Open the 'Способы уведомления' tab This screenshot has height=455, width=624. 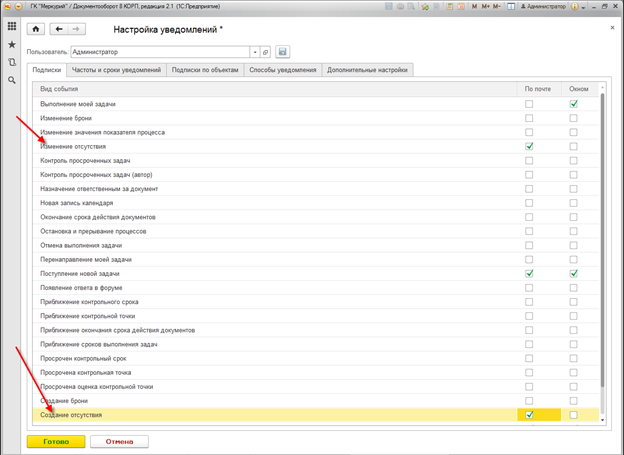[x=286, y=70]
